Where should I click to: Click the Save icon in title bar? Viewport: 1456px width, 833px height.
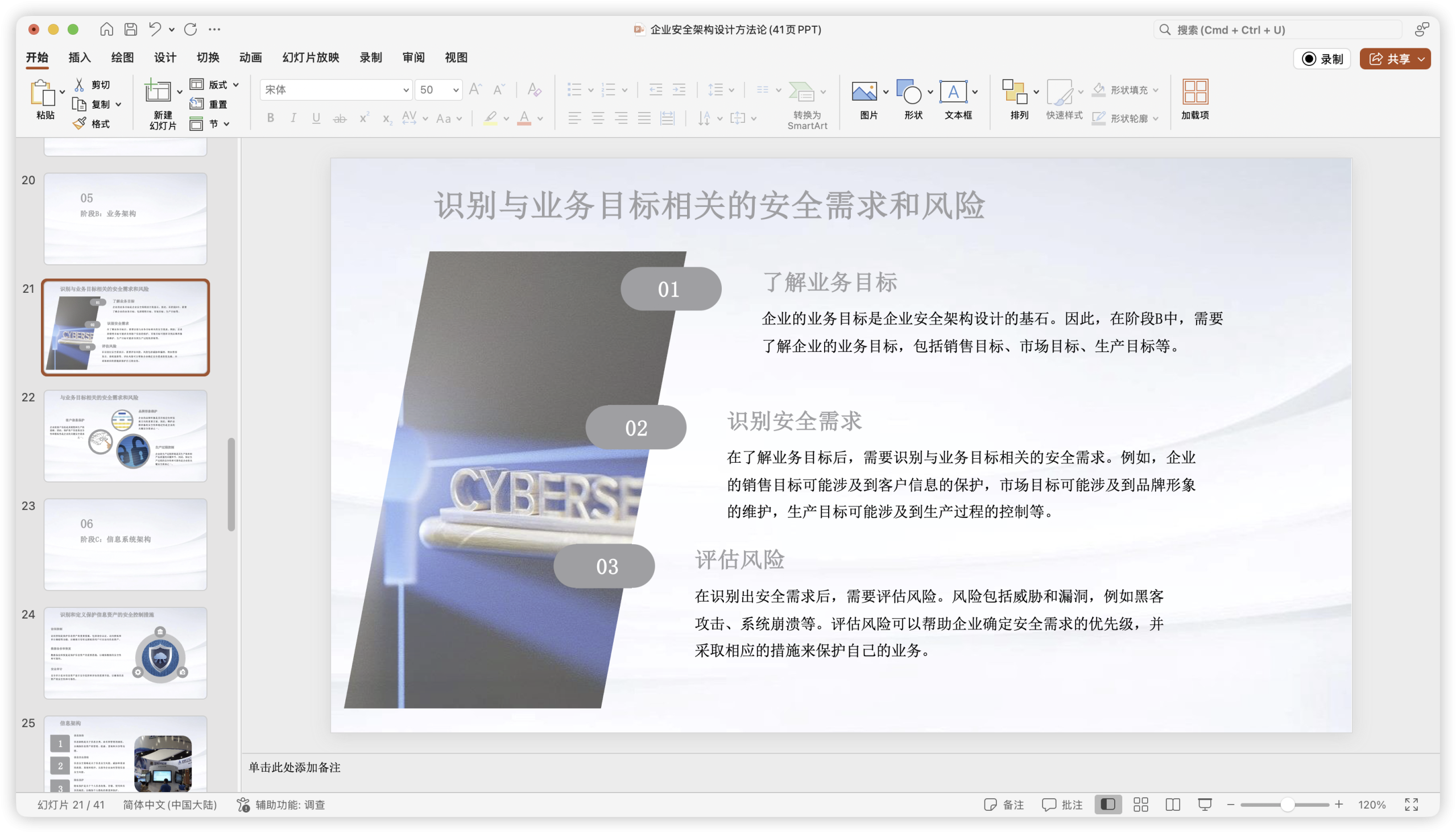(131, 29)
